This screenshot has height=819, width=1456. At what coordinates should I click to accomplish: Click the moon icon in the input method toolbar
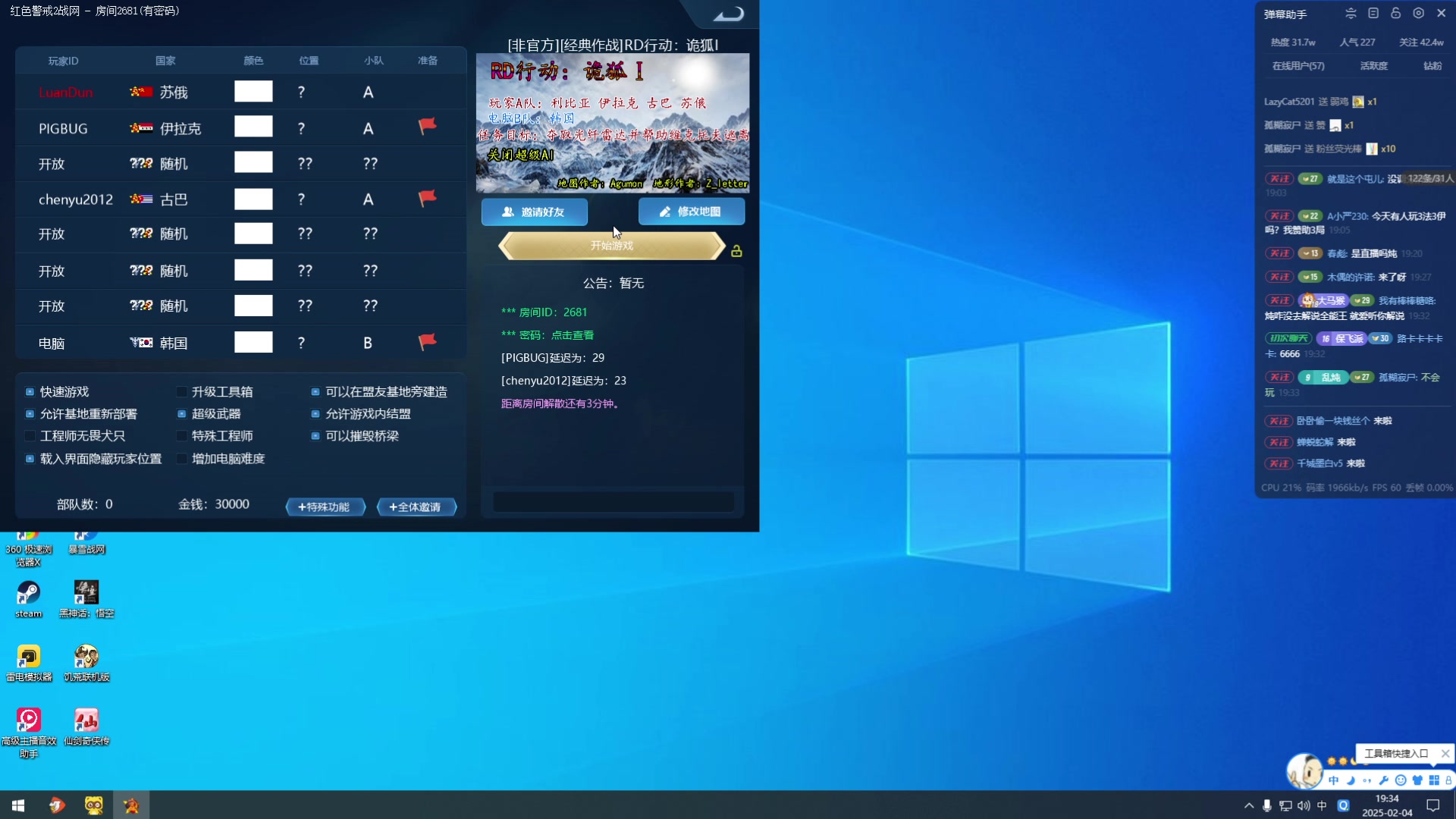1351,780
